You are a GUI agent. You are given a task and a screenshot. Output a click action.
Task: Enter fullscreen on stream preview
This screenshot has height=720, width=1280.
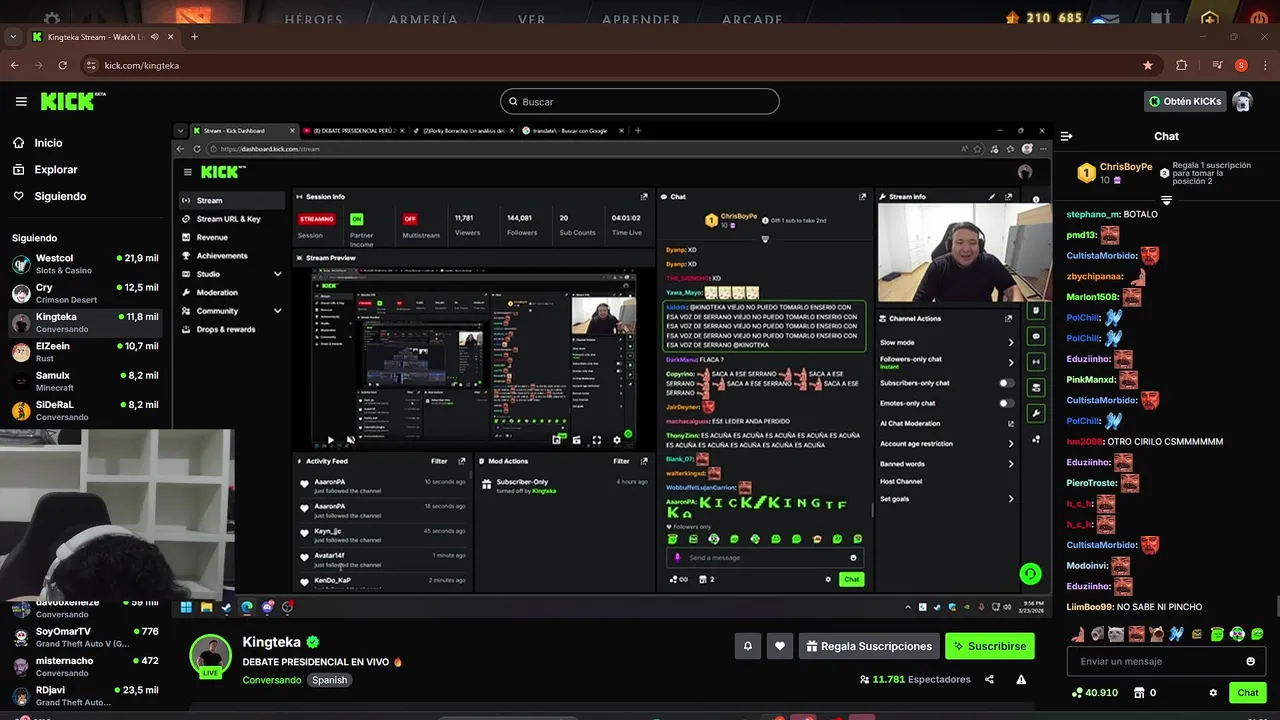coord(597,440)
